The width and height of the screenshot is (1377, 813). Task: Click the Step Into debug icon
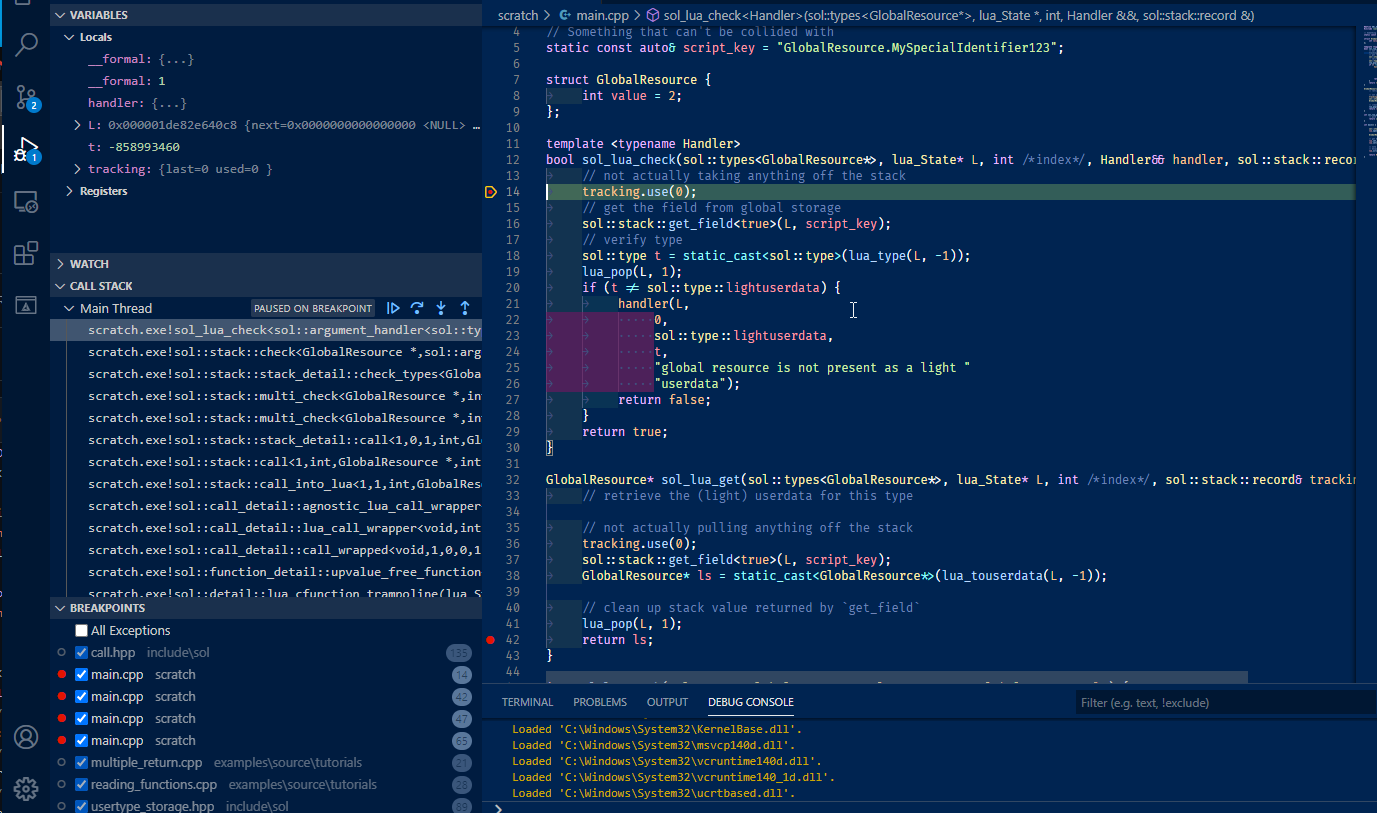[x=440, y=308]
